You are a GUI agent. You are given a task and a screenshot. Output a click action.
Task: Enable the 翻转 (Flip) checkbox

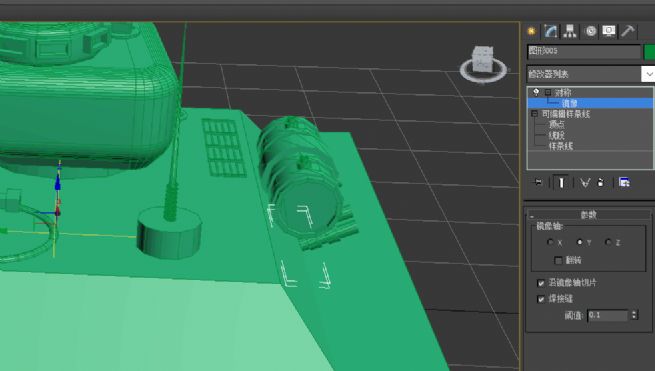[x=558, y=260]
